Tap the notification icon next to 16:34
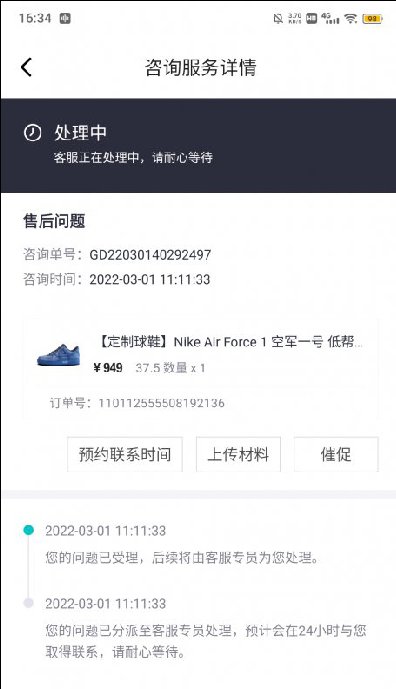 pos(65,18)
